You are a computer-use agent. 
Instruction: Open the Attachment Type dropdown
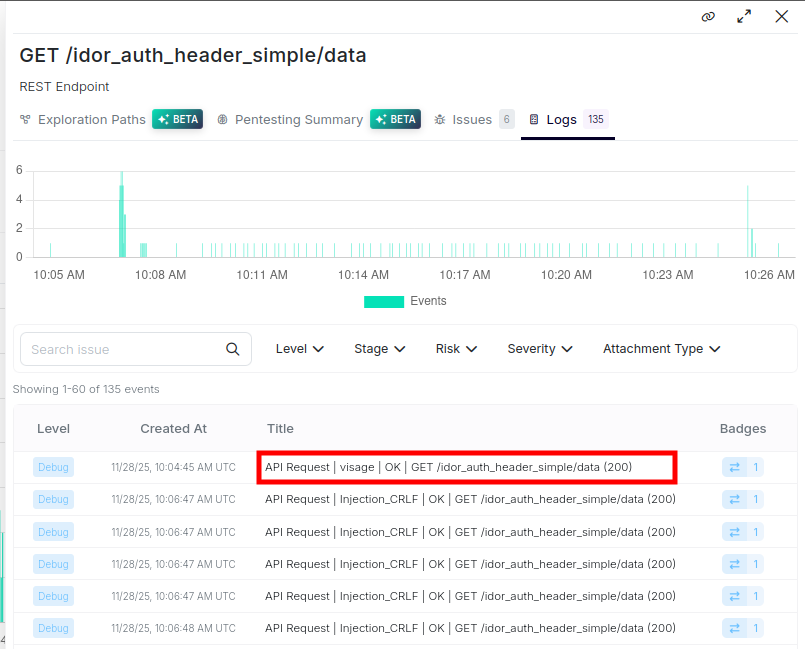661,349
